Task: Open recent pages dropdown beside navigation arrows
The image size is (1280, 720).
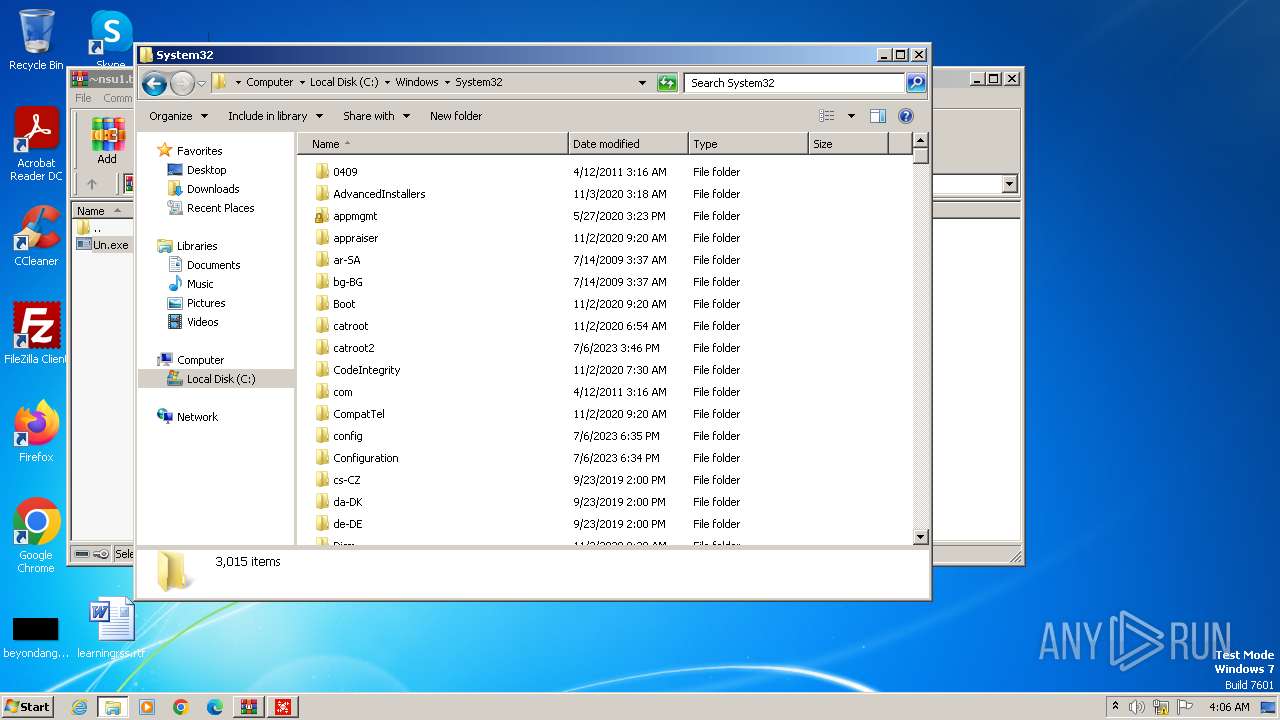Action: [x=201, y=83]
